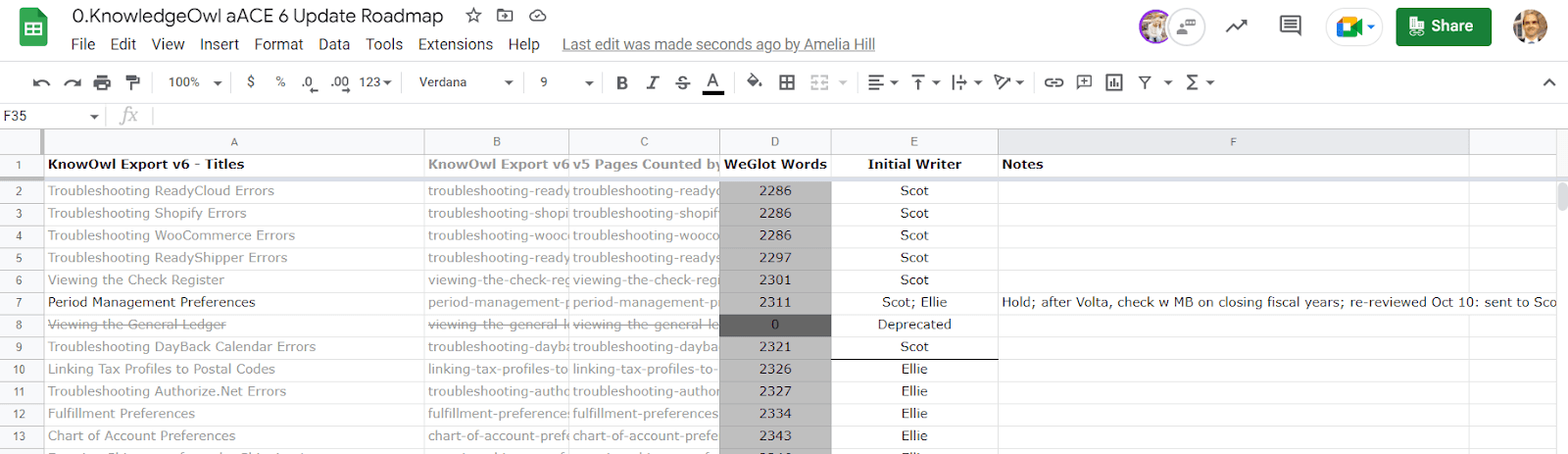1568x454 pixels.
Task: Collapse the toolbar with the chevron
Action: (x=1549, y=82)
